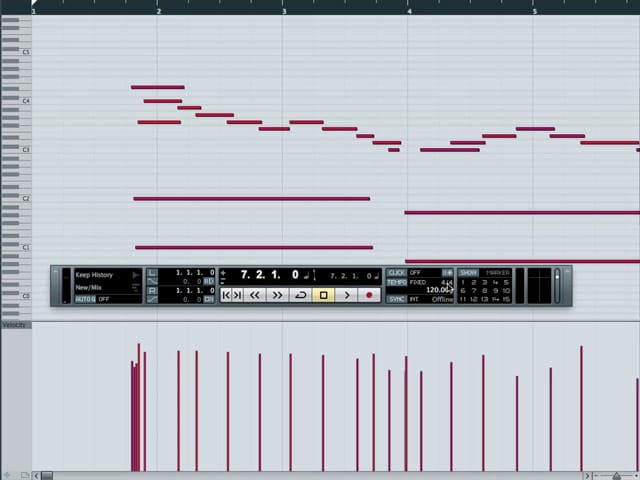Go to previous marker in transport panel
640x480 pixels.
pos(226,295)
